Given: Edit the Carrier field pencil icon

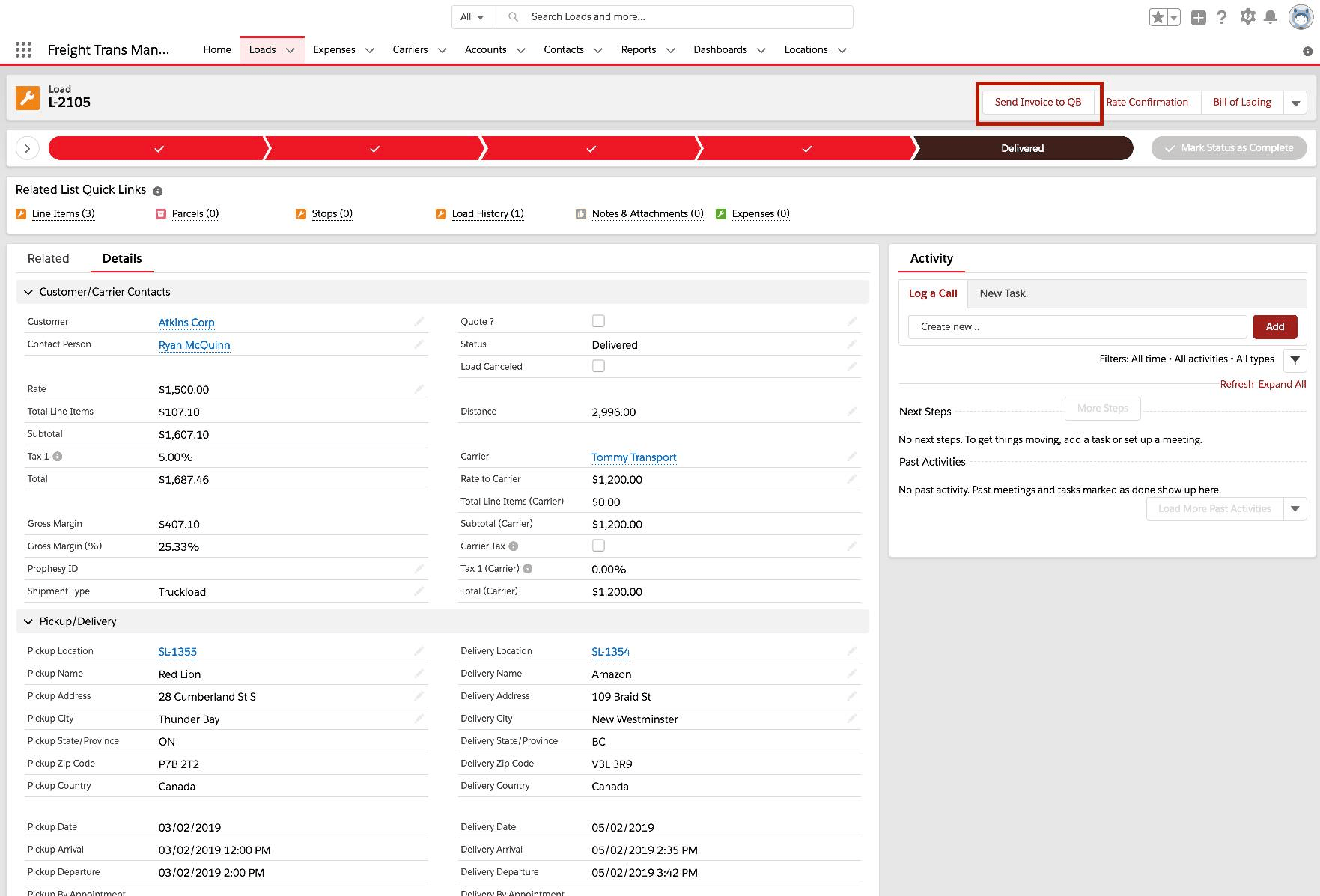Looking at the screenshot, I should 852,457.
